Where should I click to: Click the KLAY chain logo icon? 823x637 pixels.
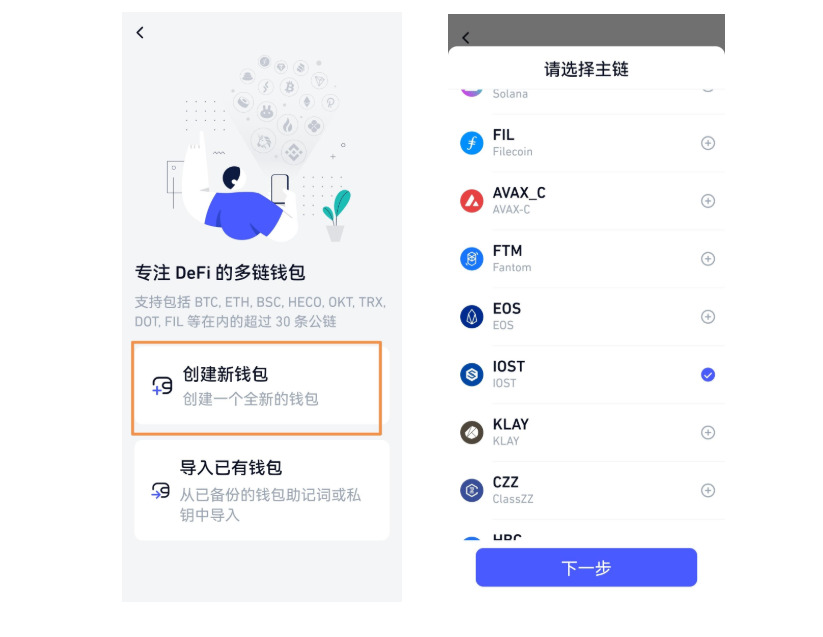pos(471,432)
